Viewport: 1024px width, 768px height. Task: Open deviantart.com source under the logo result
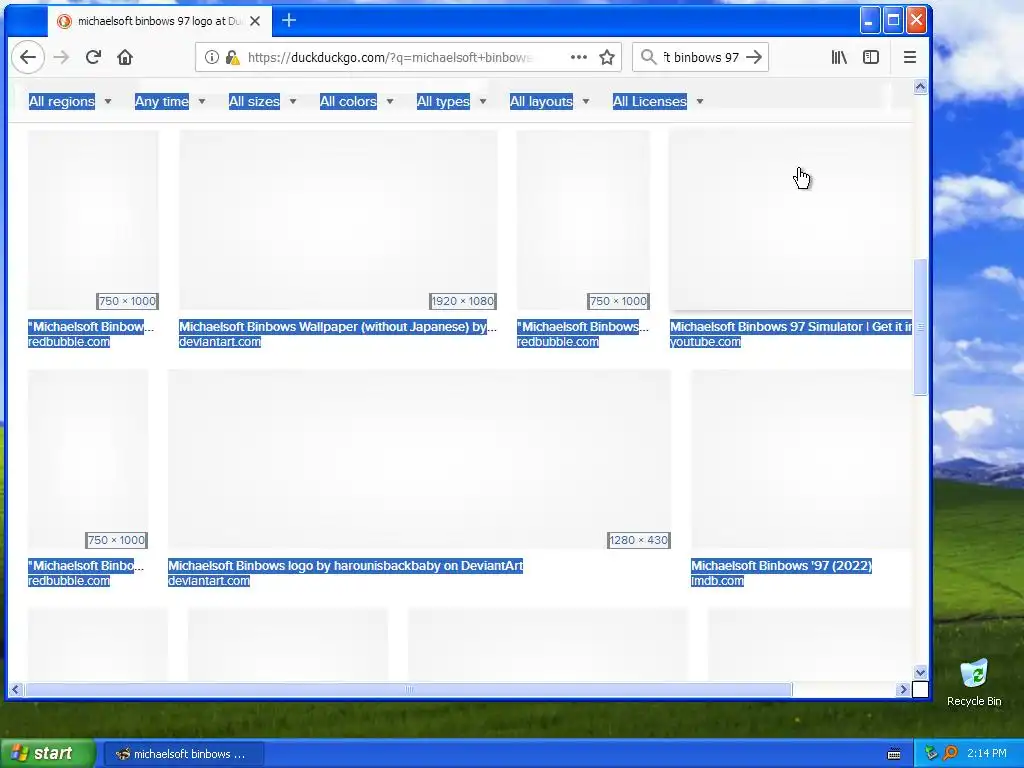click(208, 581)
